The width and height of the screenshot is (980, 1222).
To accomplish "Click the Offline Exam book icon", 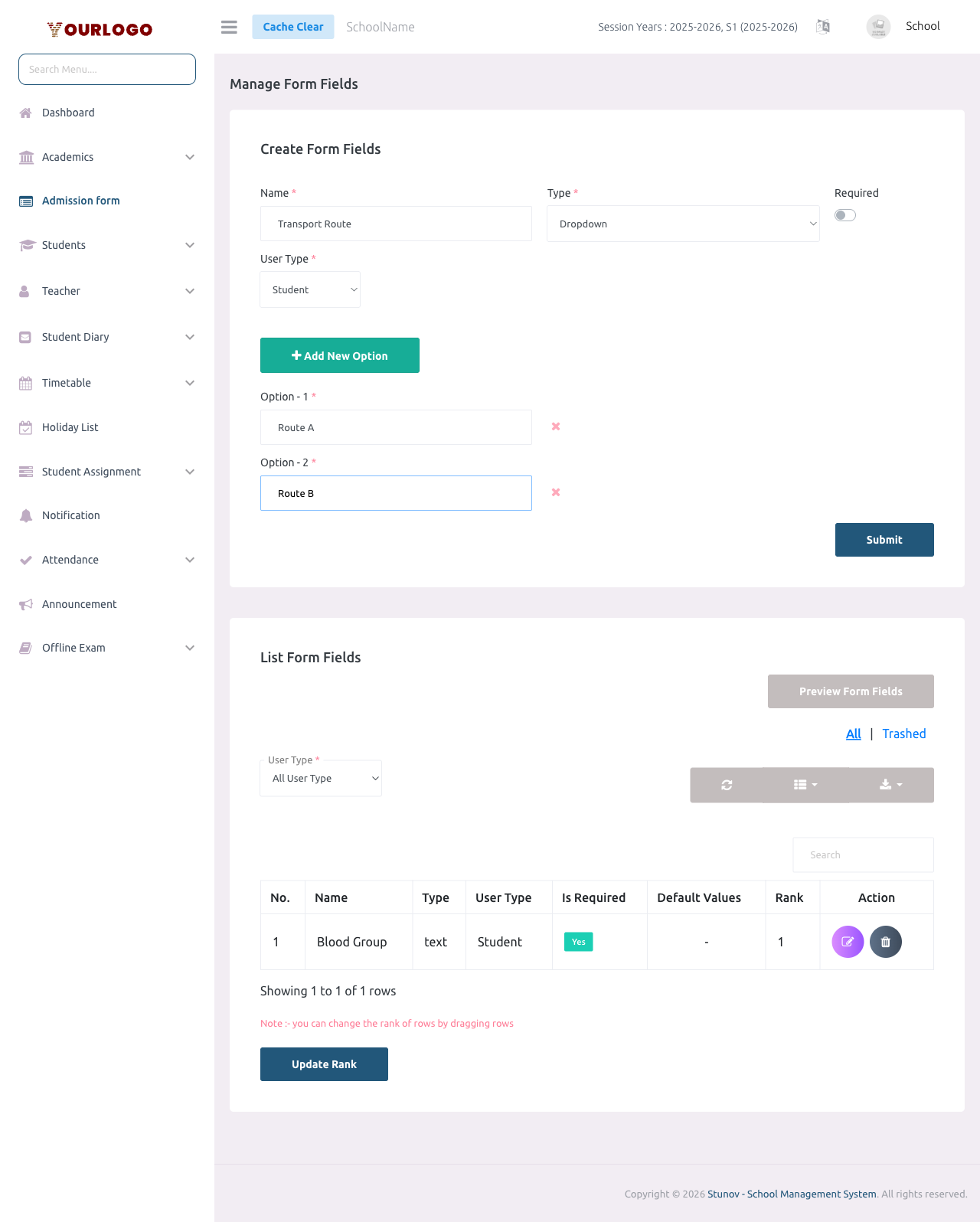I will (x=25, y=648).
